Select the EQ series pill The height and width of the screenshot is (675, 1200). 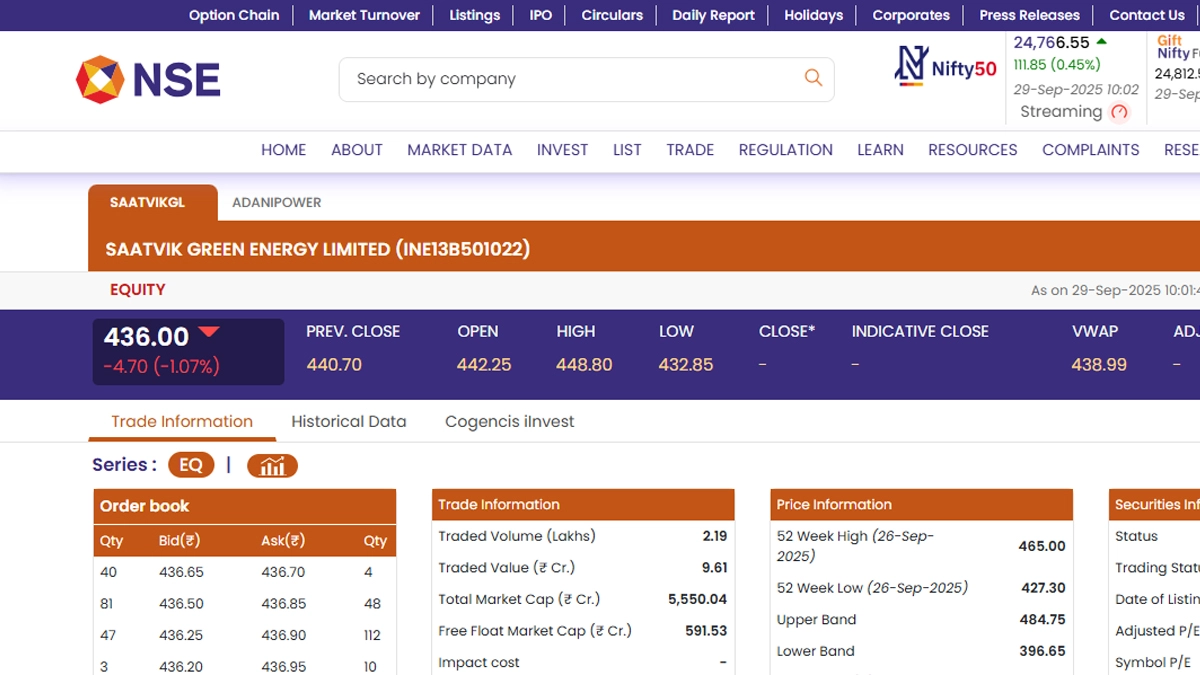pyautogui.click(x=191, y=465)
